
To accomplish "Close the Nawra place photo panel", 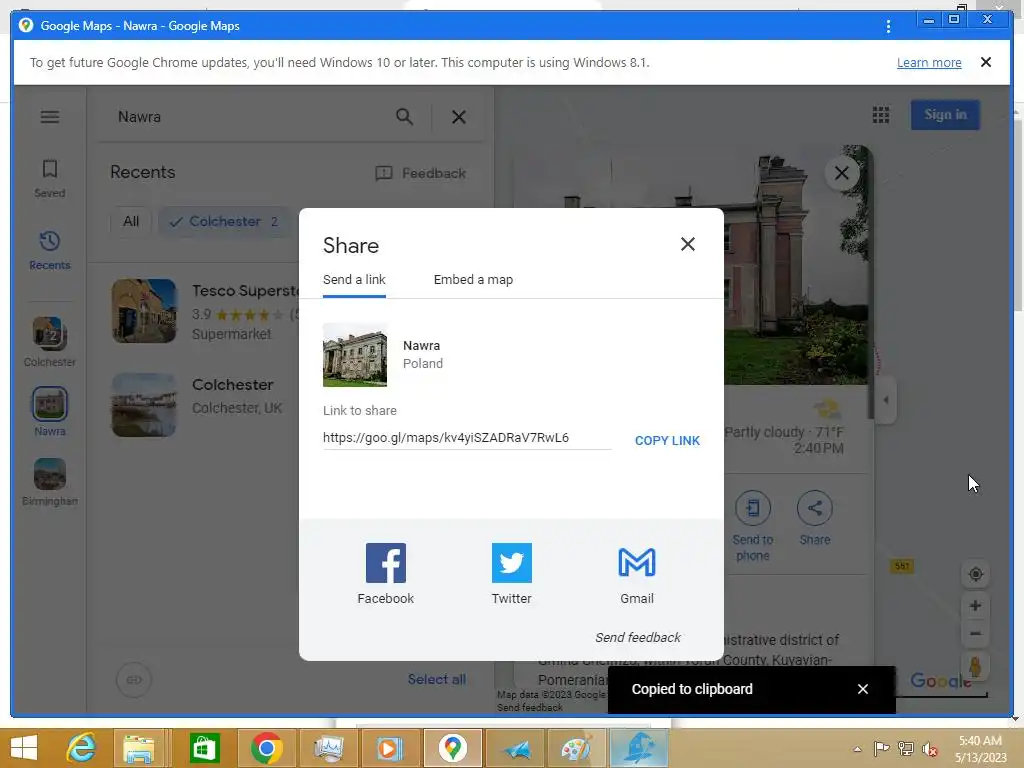I will (x=841, y=173).
